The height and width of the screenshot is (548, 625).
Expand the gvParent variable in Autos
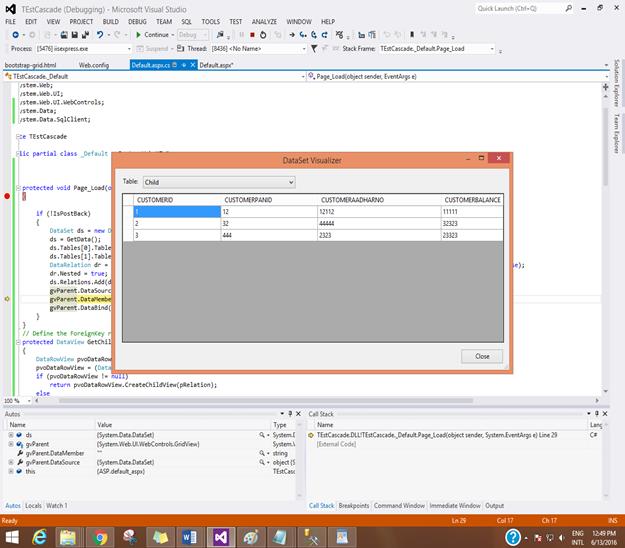click(11, 444)
